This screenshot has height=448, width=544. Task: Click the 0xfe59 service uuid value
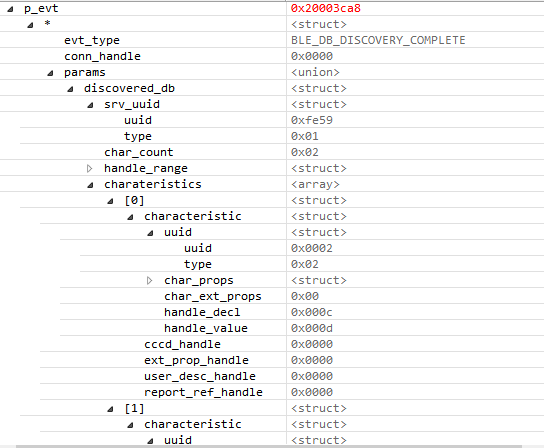coord(312,120)
